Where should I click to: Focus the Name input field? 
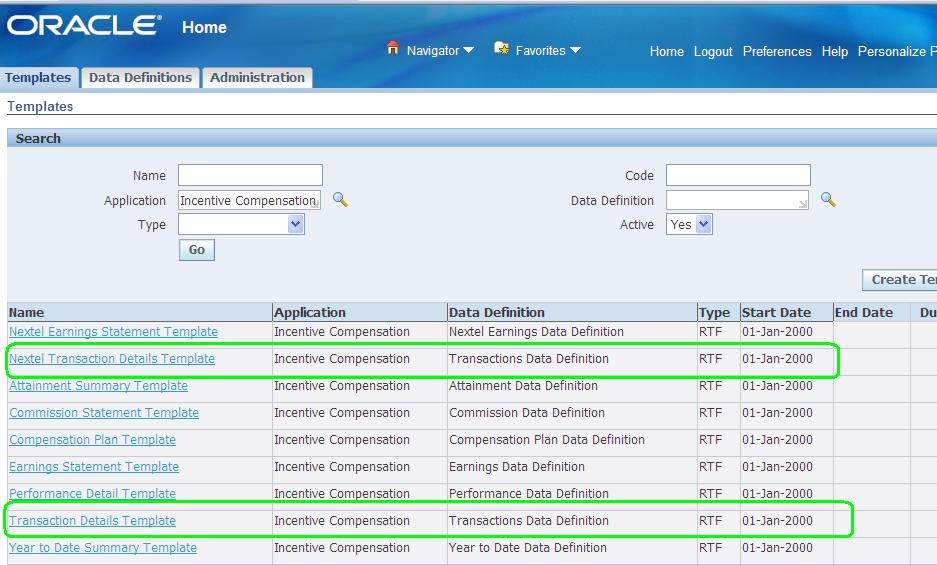[x=250, y=175]
